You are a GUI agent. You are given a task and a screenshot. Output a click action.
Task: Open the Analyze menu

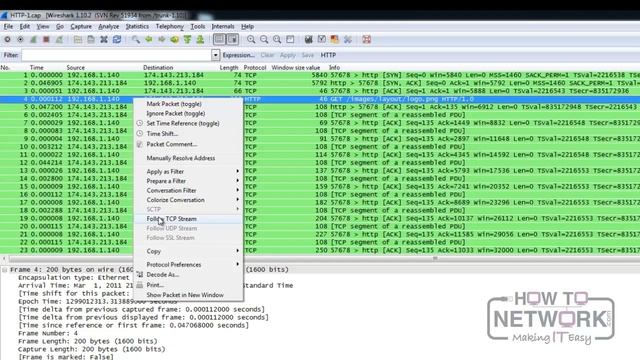coord(109,27)
